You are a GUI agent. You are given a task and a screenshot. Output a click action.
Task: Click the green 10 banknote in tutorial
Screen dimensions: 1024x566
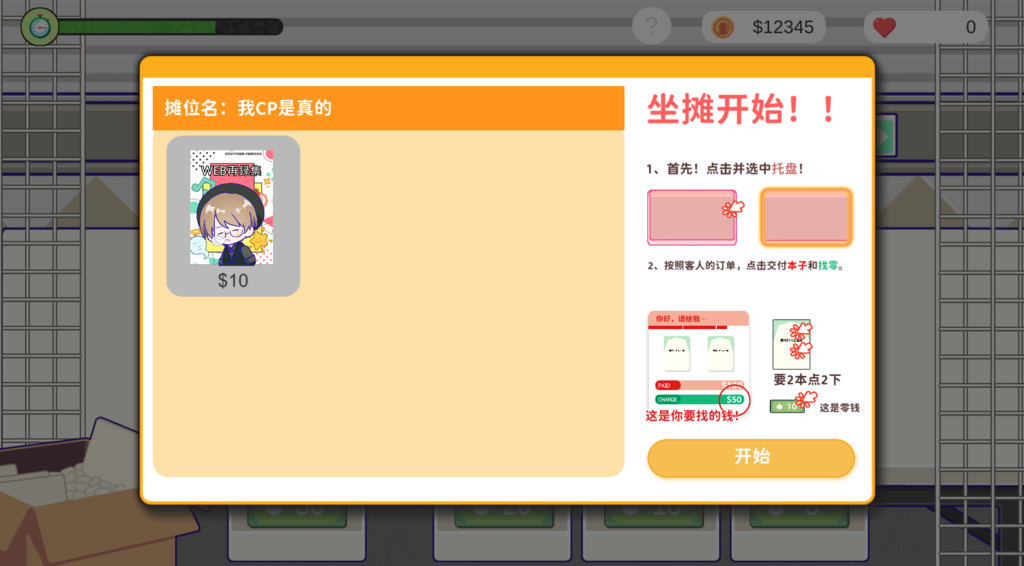pyautogui.click(x=787, y=407)
